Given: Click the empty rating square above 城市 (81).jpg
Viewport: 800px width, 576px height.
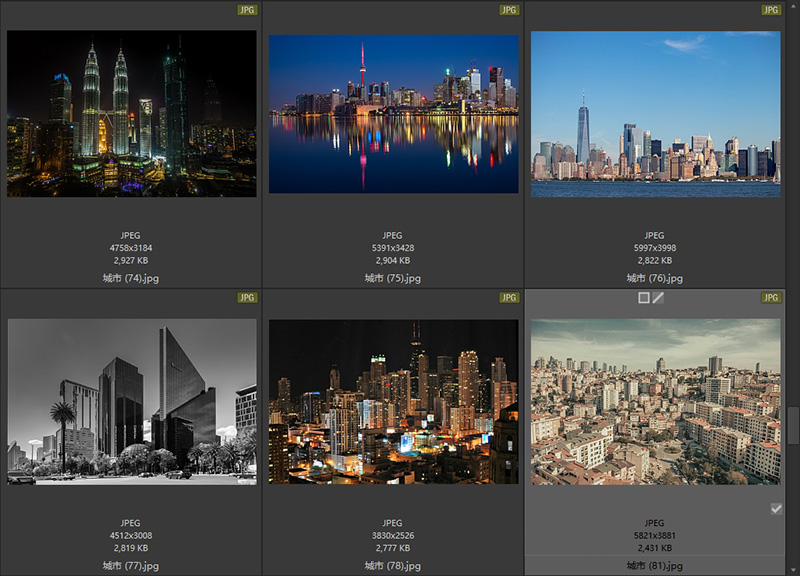Looking at the screenshot, I should (x=644, y=298).
